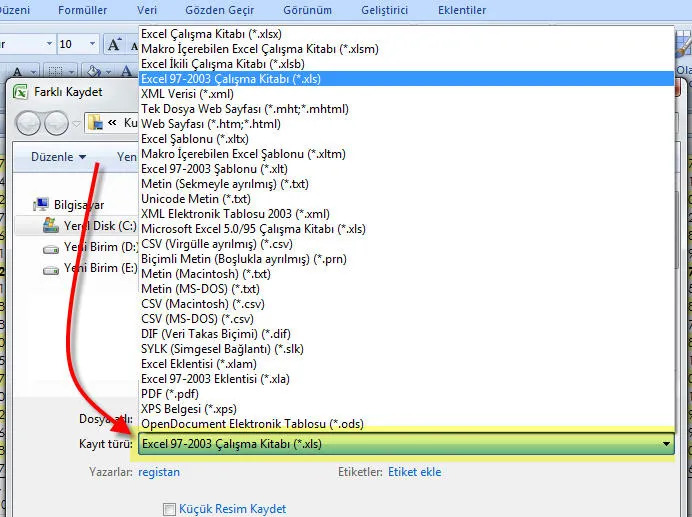Select the Bilgisayar computer icon

[42, 203]
